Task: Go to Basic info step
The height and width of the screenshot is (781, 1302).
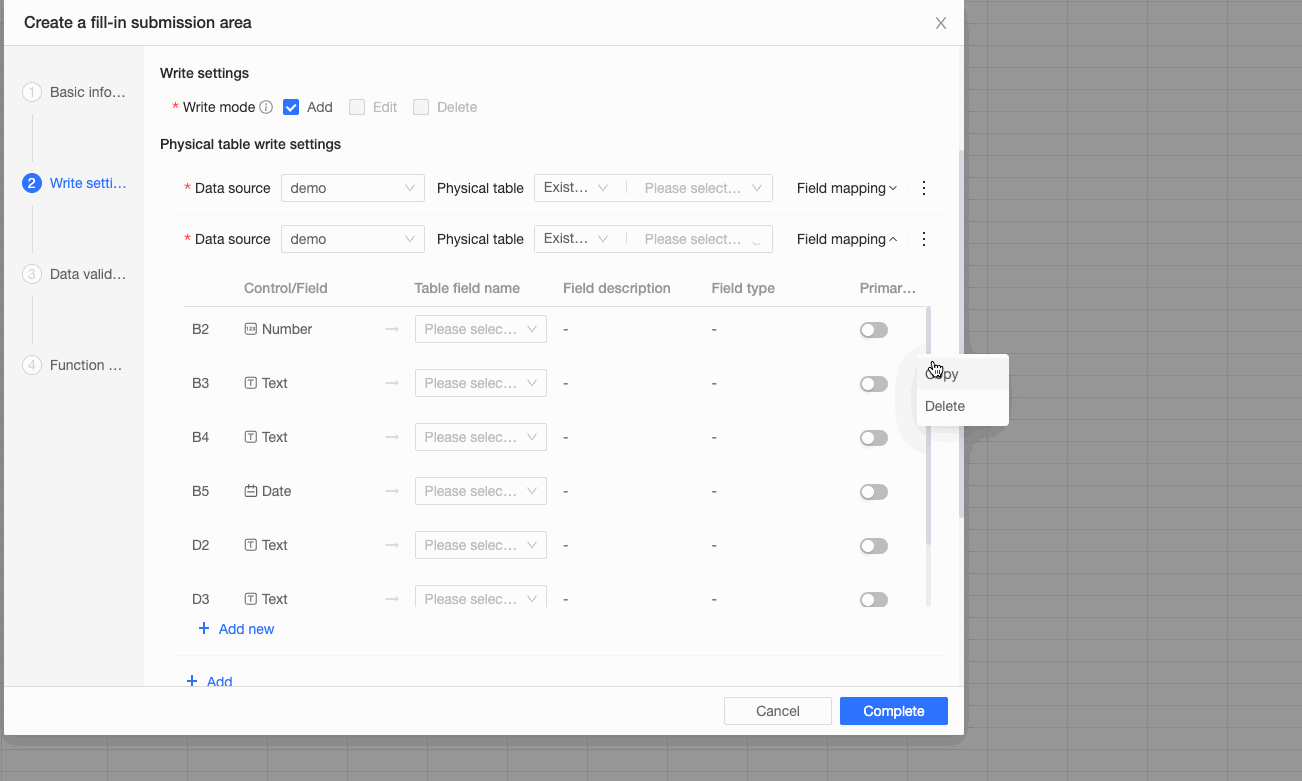Action: (x=88, y=92)
